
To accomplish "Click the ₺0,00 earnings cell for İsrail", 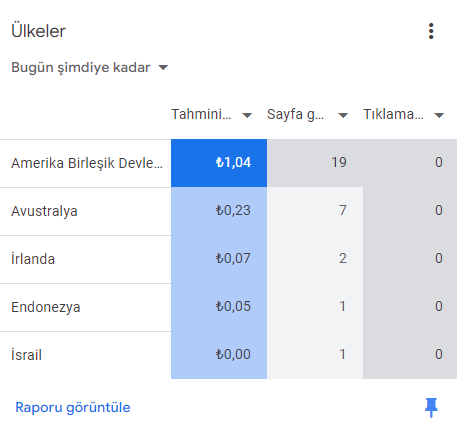I will (x=219, y=355).
